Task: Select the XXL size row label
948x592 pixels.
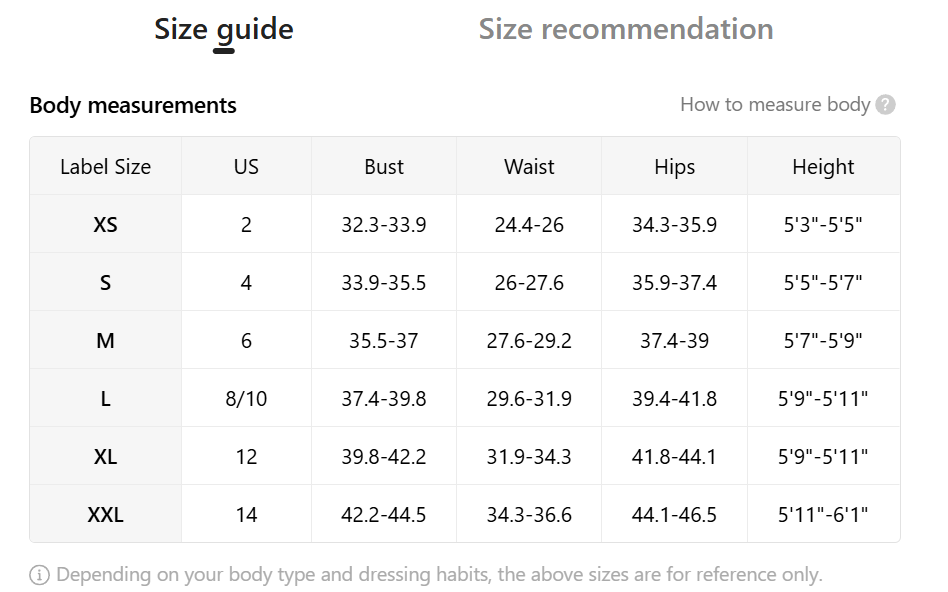Action: [x=105, y=515]
